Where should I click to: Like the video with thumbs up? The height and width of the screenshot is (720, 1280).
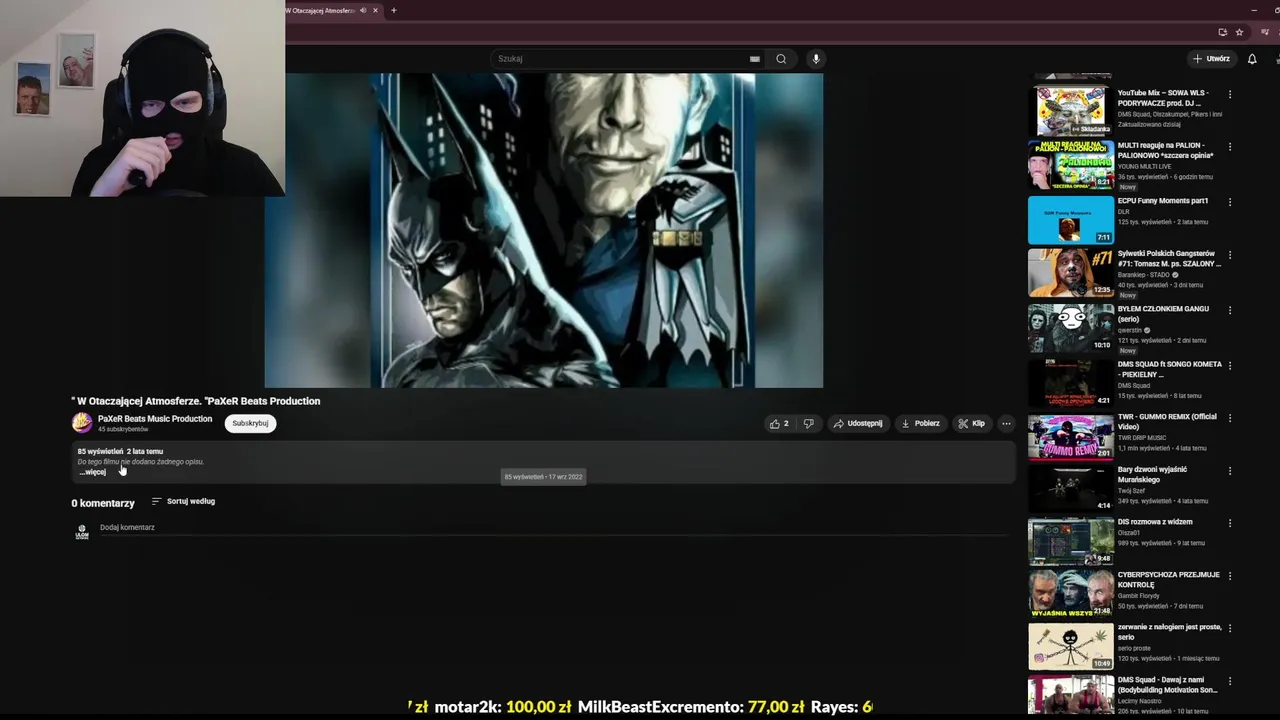(780, 423)
